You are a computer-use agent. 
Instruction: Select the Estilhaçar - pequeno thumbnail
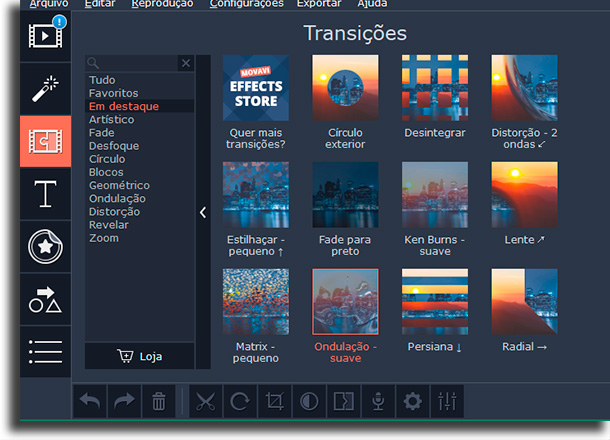point(256,195)
